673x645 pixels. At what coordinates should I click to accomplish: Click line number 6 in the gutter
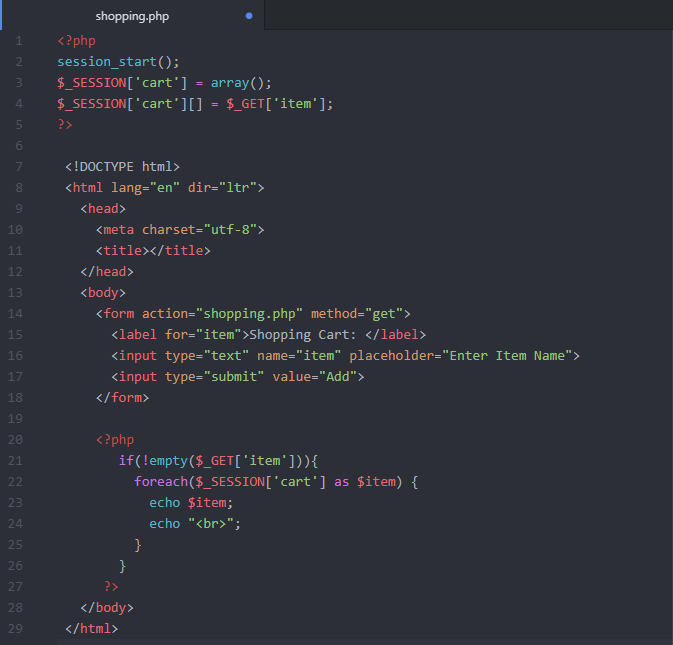coord(19,146)
